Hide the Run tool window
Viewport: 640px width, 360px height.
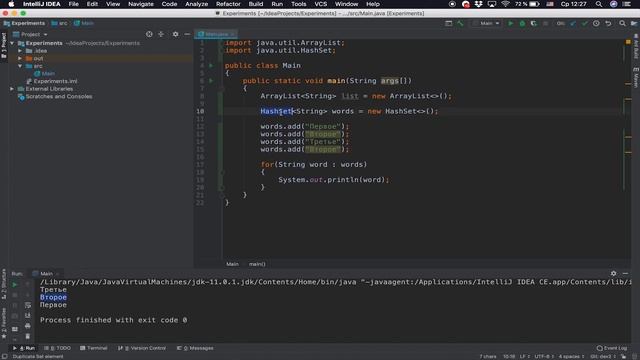tap(625, 273)
